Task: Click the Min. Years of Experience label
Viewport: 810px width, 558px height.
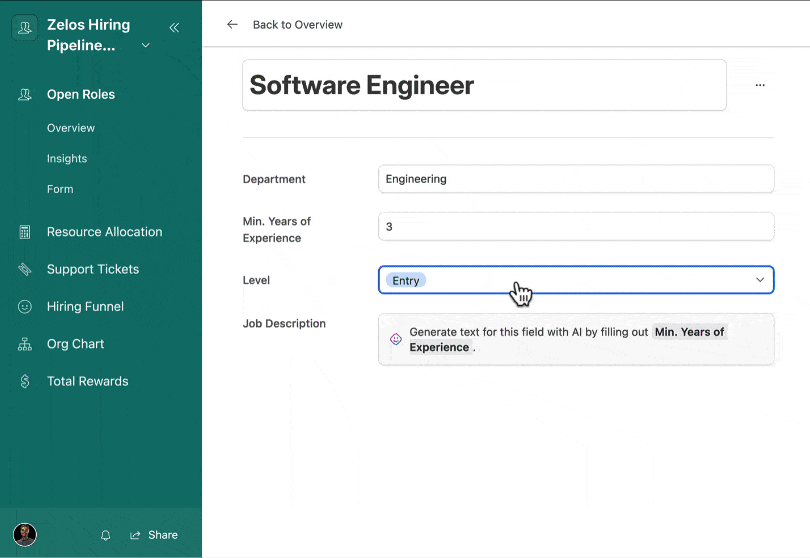Action: point(277,229)
